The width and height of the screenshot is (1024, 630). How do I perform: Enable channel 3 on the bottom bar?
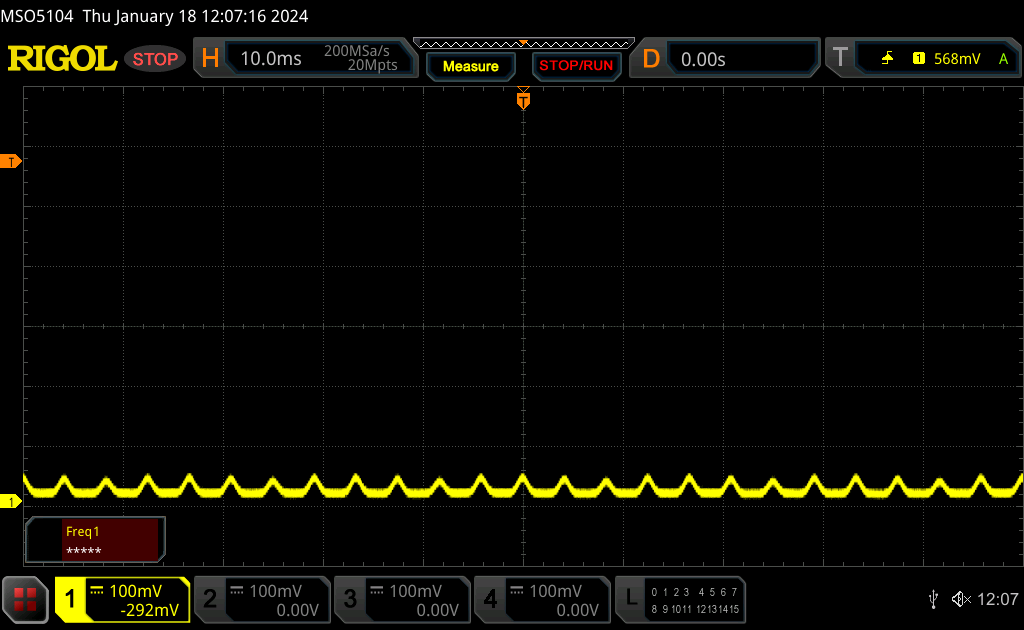coord(401,599)
